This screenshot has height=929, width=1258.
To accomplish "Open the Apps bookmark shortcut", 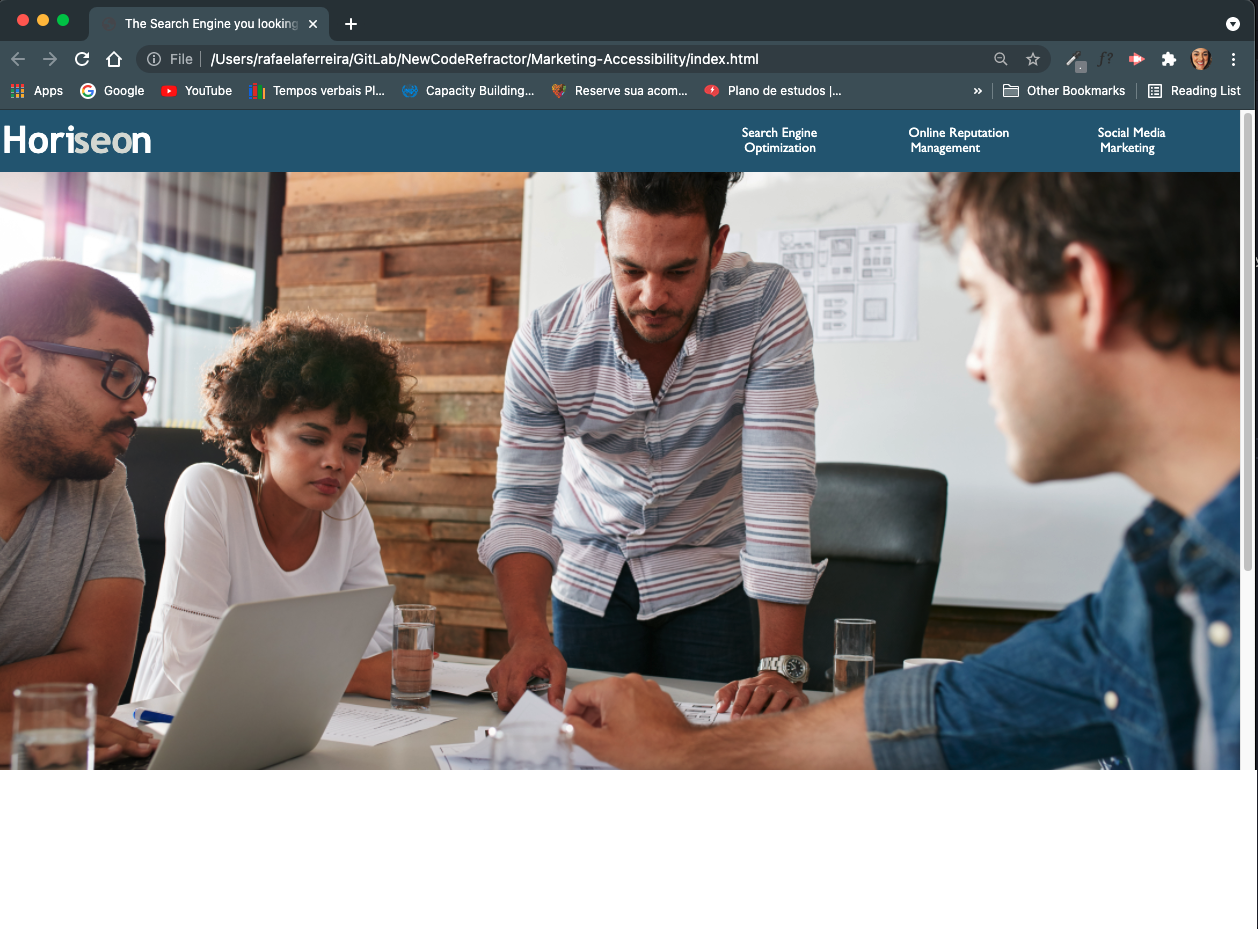I will [x=37, y=91].
